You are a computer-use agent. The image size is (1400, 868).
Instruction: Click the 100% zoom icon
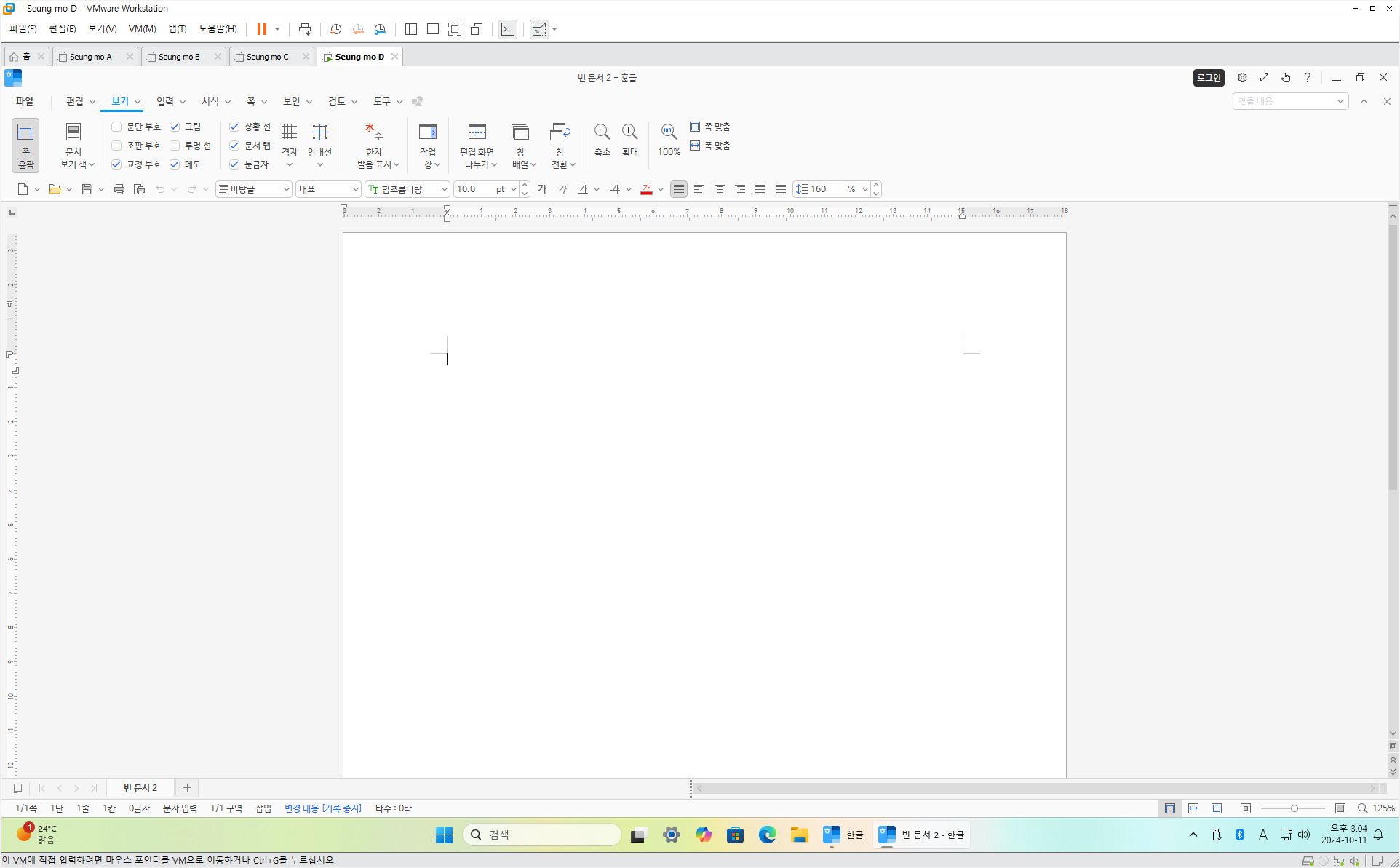pyautogui.click(x=668, y=132)
